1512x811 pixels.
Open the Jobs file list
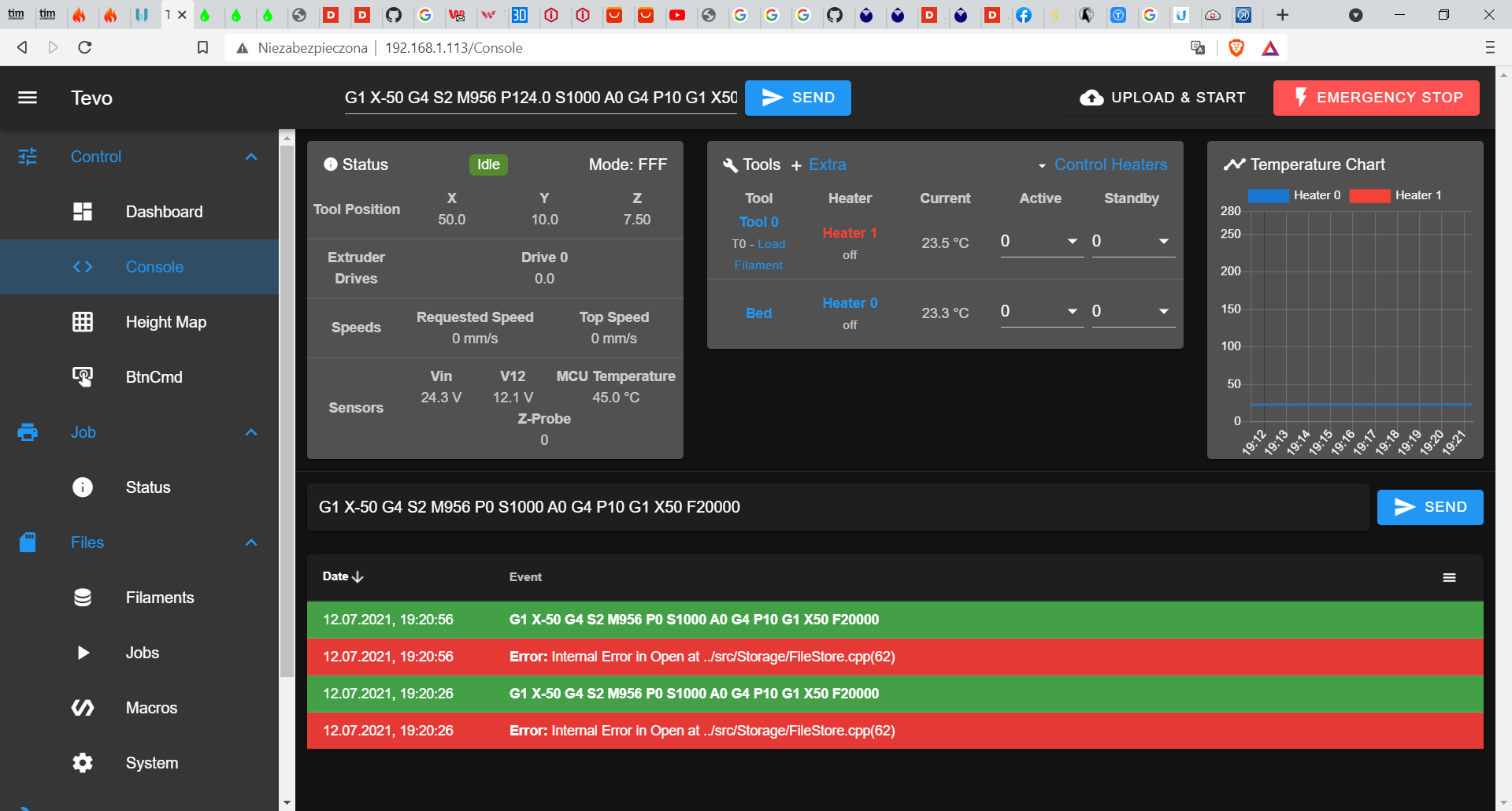139,653
